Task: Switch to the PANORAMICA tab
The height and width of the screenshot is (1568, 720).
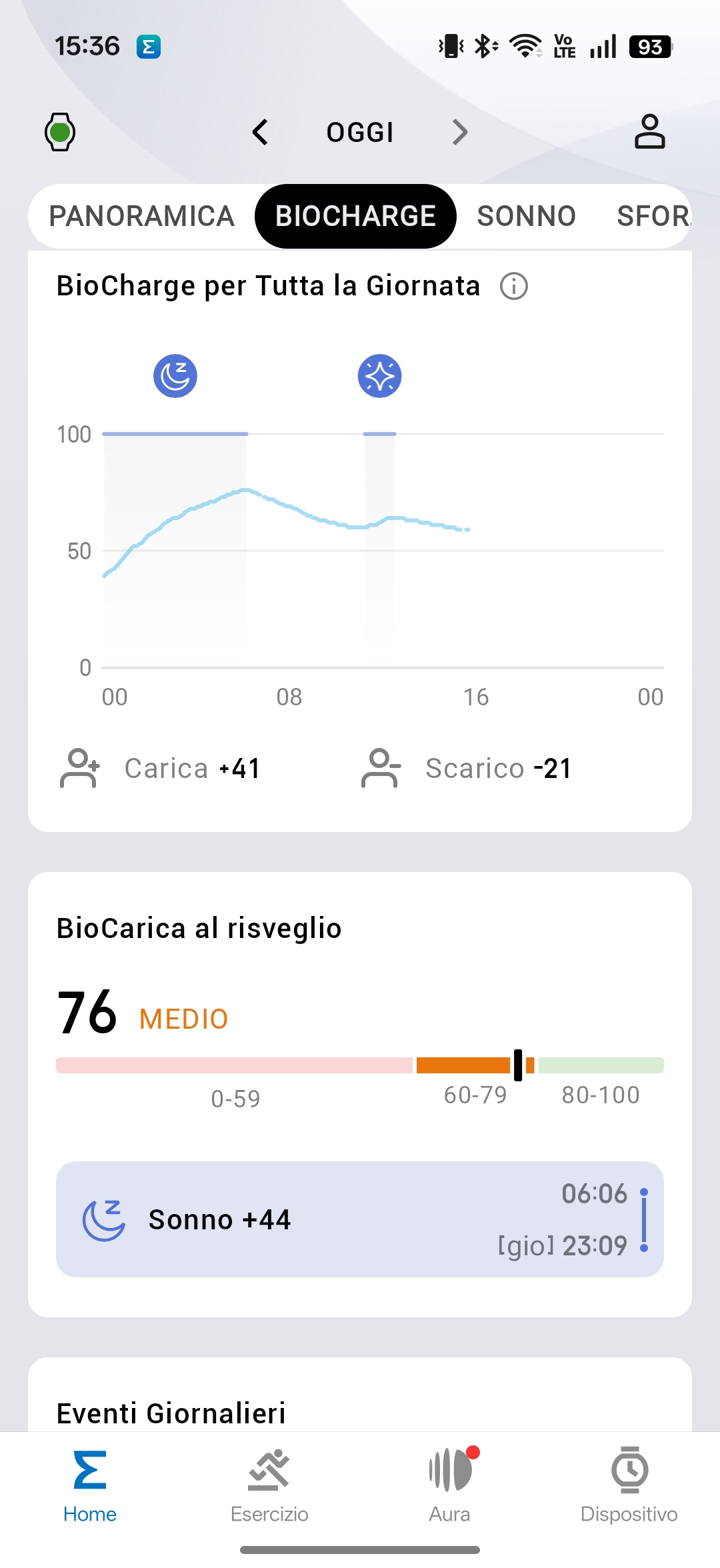Action: (141, 216)
